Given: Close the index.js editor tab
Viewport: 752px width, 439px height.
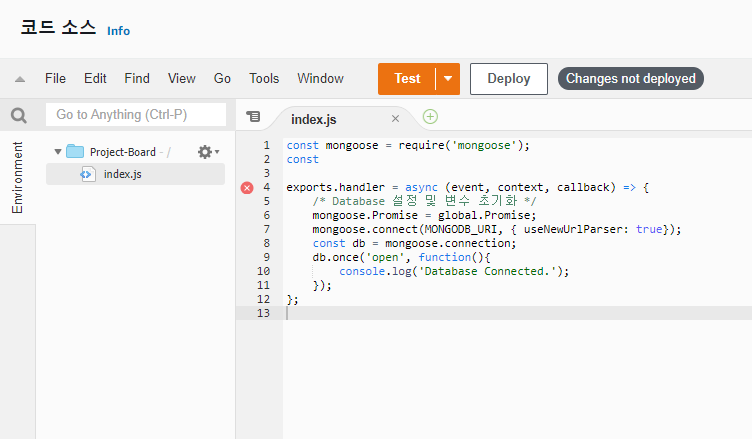Looking at the screenshot, I should 395,118.
